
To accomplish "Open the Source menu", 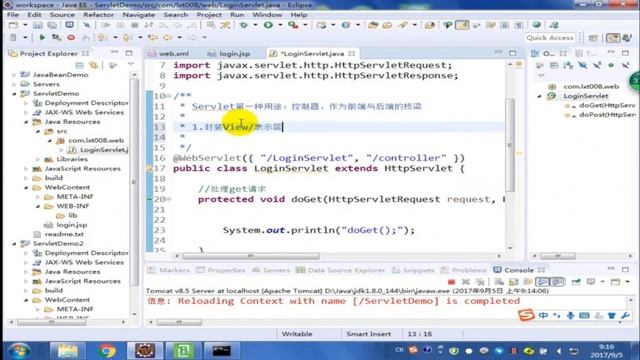I will [62, 15].
